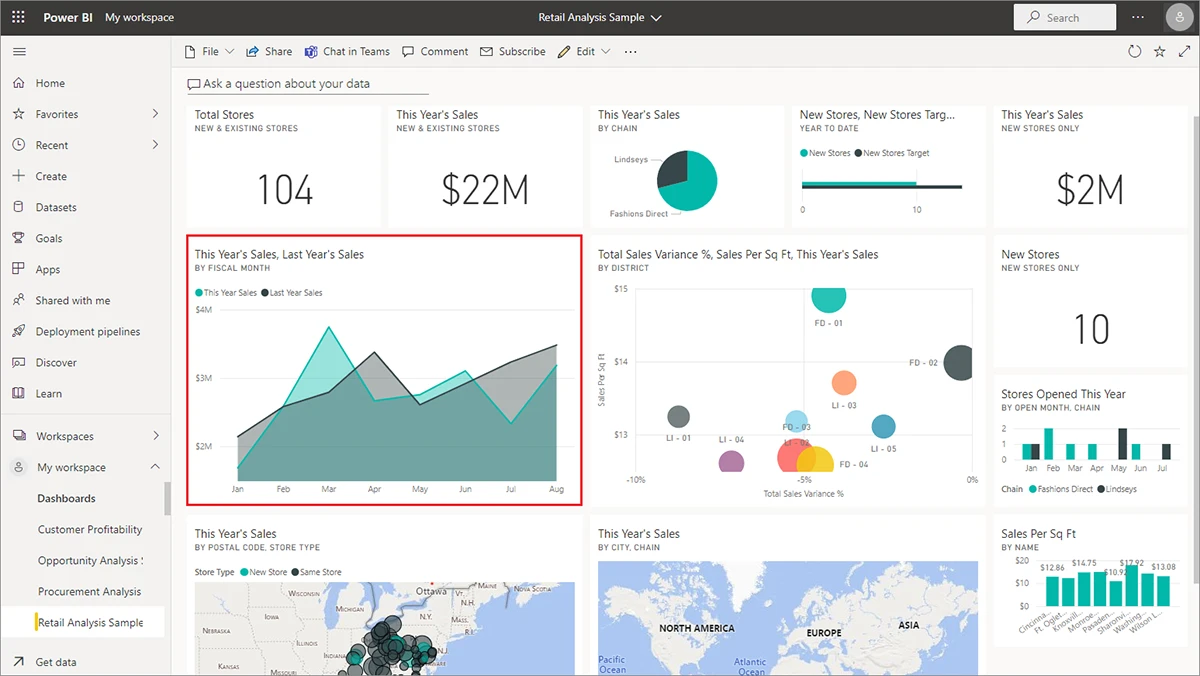1200x676 pixels.
Task: Open the Apps icon in the sidebar
Action: pos(17,268)
